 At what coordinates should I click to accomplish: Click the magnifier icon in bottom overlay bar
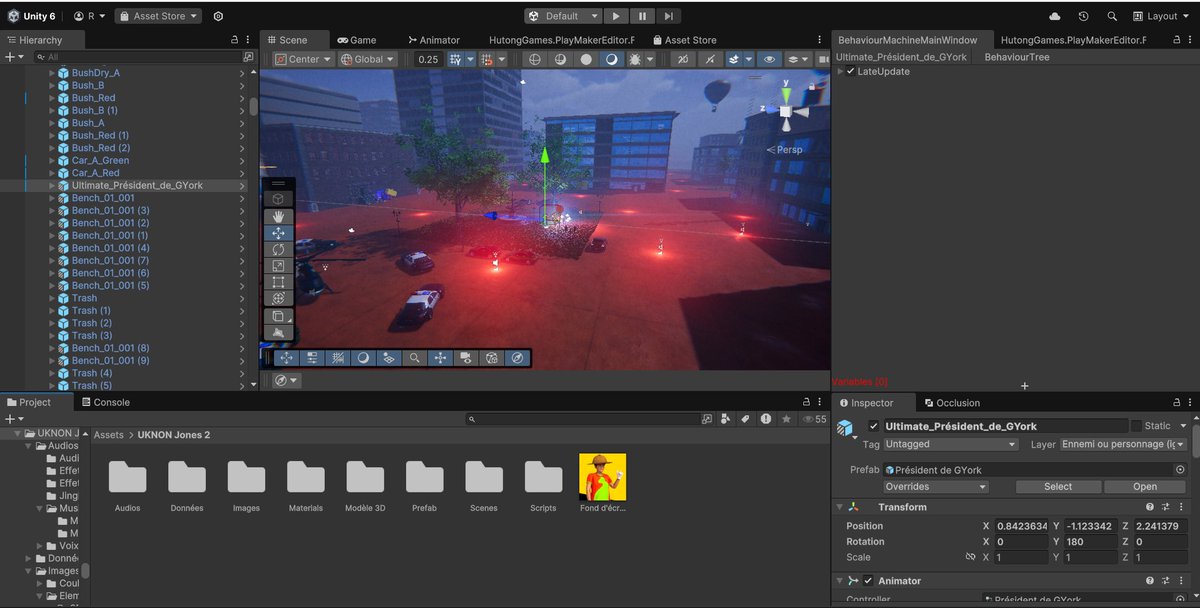(x=414, y=357)
